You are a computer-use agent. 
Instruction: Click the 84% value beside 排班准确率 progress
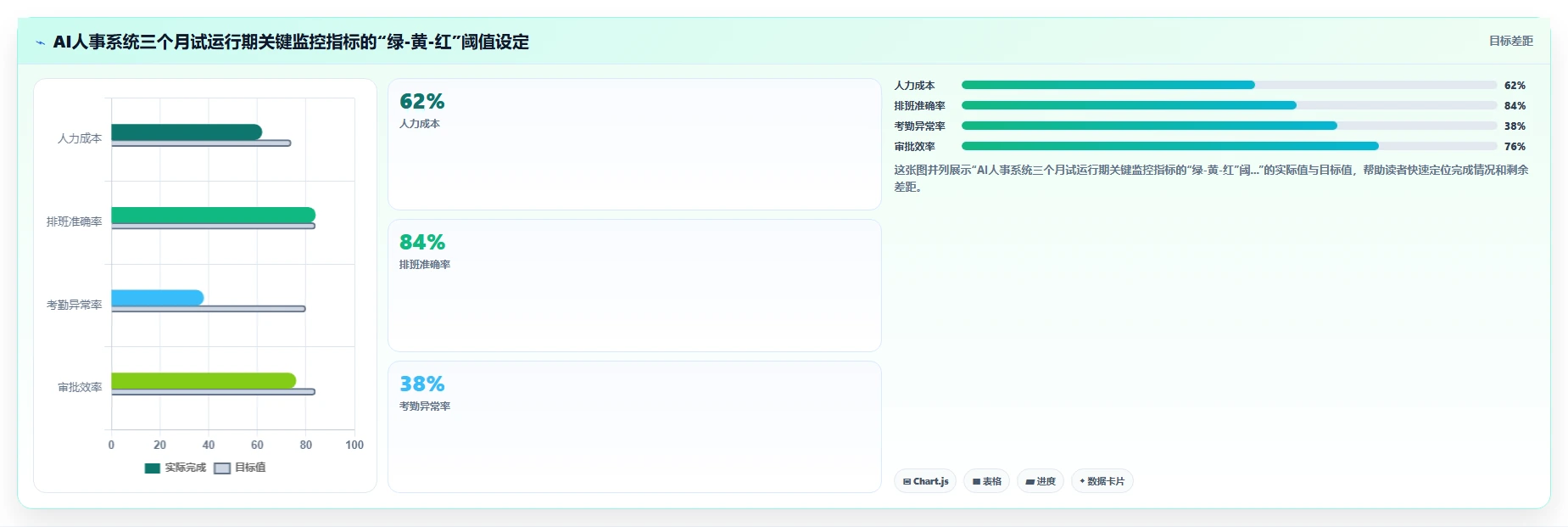point(1515,106)
